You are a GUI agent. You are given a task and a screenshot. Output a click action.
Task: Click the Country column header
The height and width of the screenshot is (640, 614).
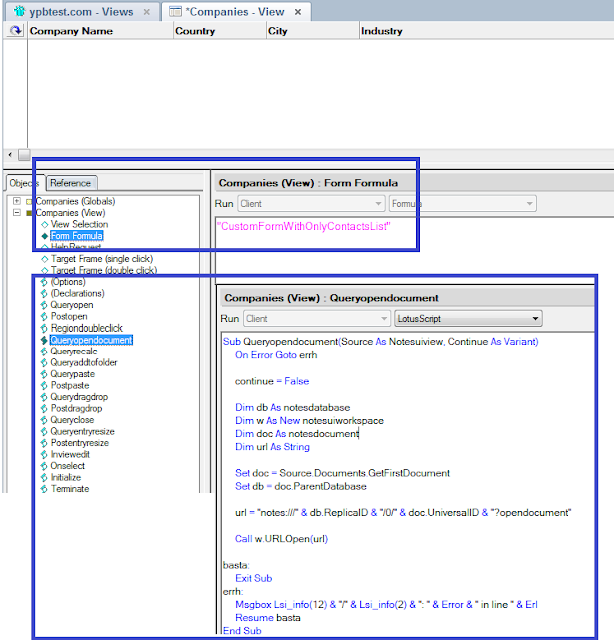click(220, 31)
